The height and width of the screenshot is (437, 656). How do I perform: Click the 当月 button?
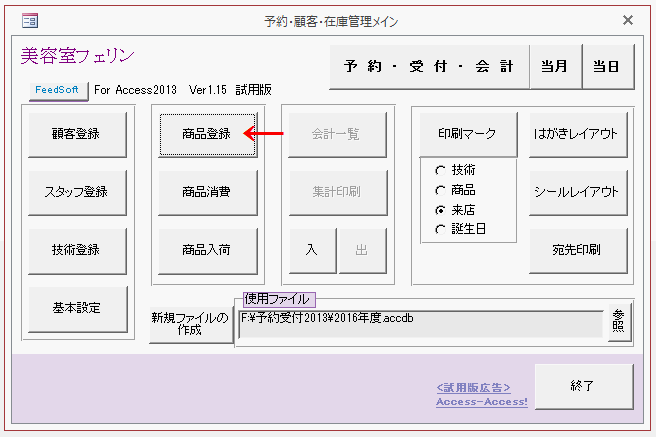click(555, 66)
